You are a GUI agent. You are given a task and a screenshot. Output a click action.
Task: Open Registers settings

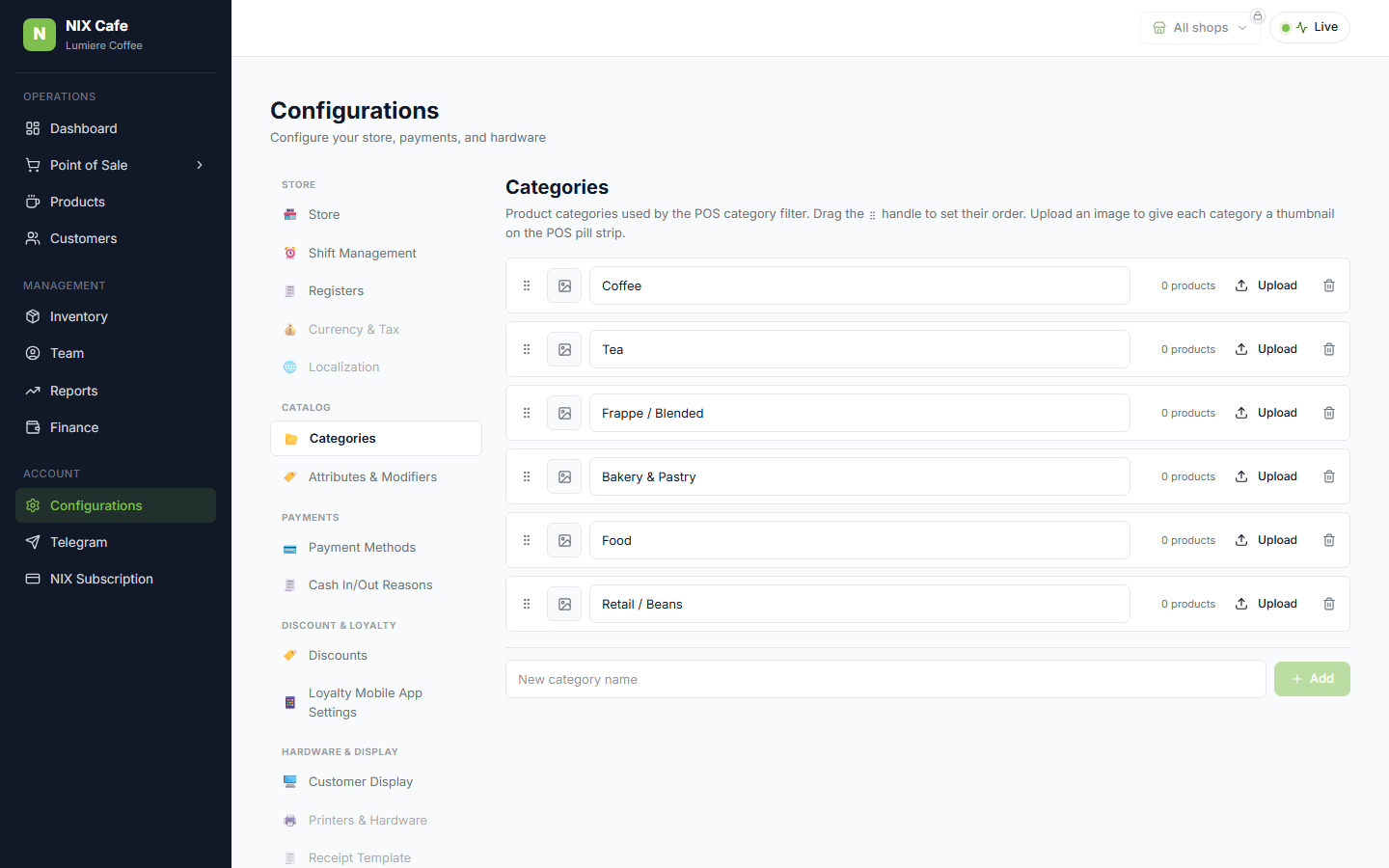376,290
